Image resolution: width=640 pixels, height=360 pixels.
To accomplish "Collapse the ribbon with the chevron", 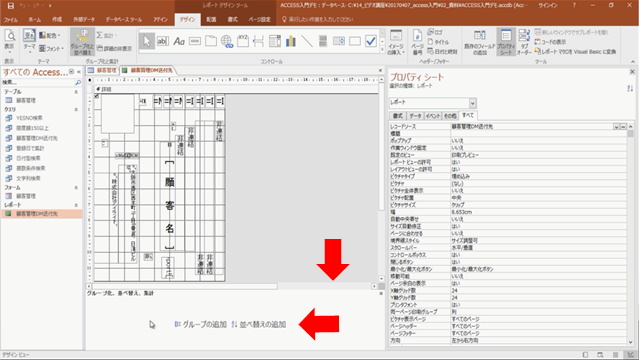I will [633, 62].
